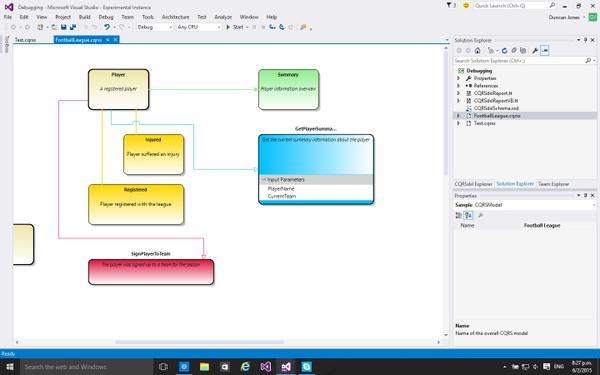This screenshot has width=600, height=375.
Task: Expand the CQRSdslReport.tt node
Action: (x=458, y=93)
